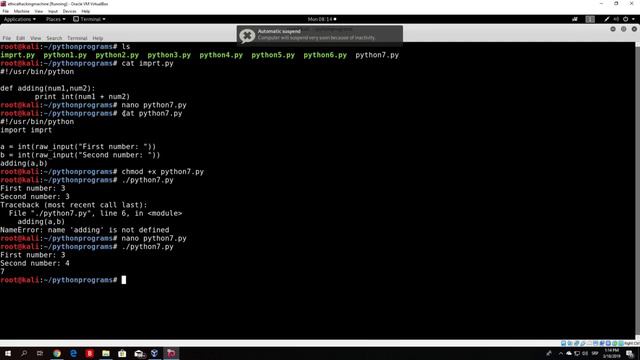
Task: Open VirtualBox Help menu
Action: click(x=86, y=11)
